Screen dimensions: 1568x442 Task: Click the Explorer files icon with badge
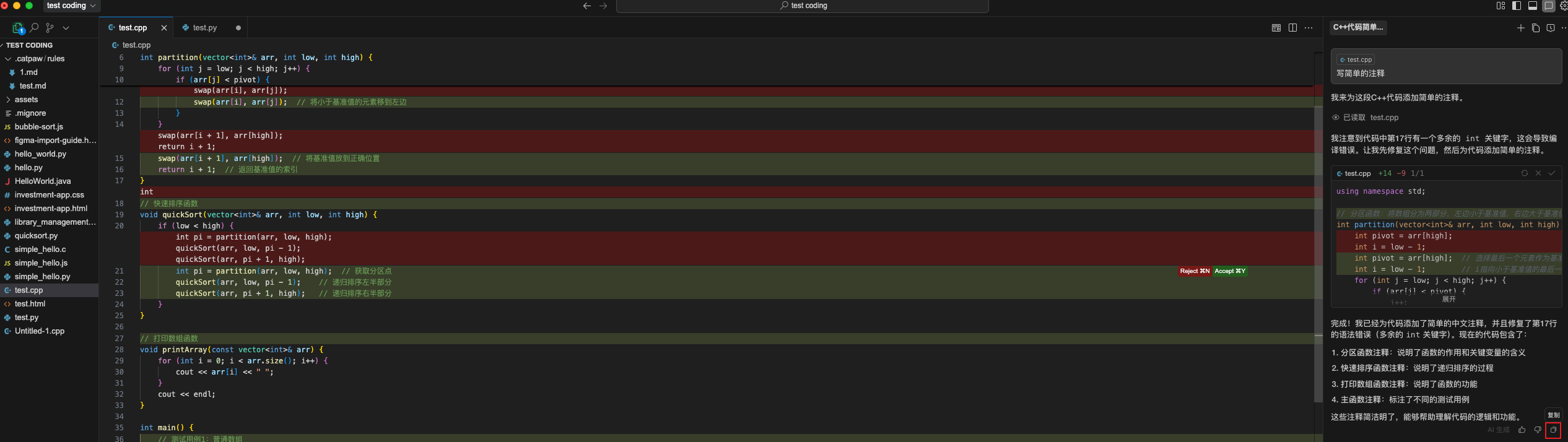pos(18,28)
